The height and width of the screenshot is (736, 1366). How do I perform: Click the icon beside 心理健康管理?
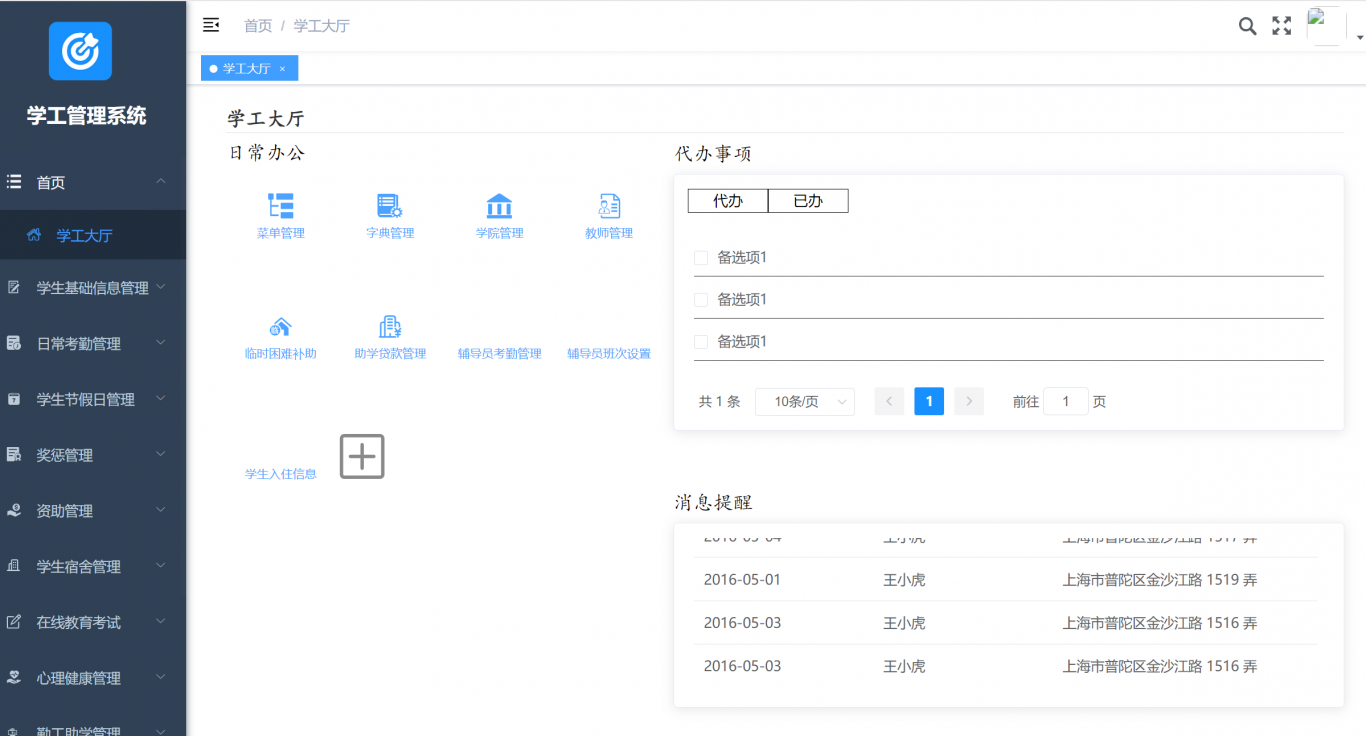[14, 678]
